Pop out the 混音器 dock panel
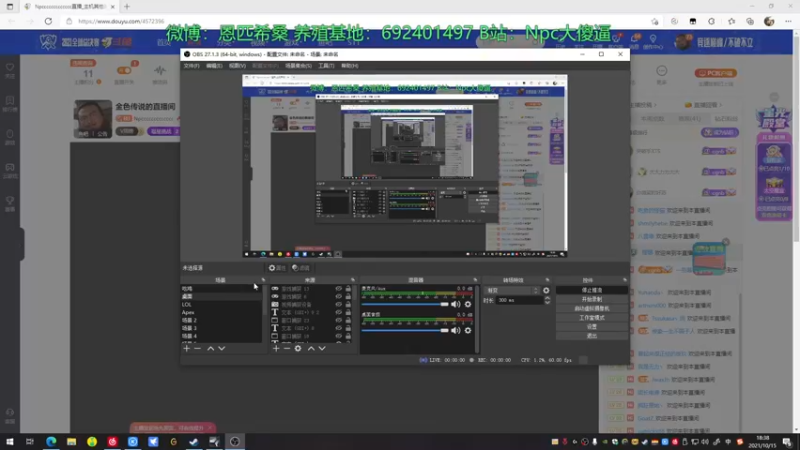Viewport: 800px width, 450px height. coord(475,280)
